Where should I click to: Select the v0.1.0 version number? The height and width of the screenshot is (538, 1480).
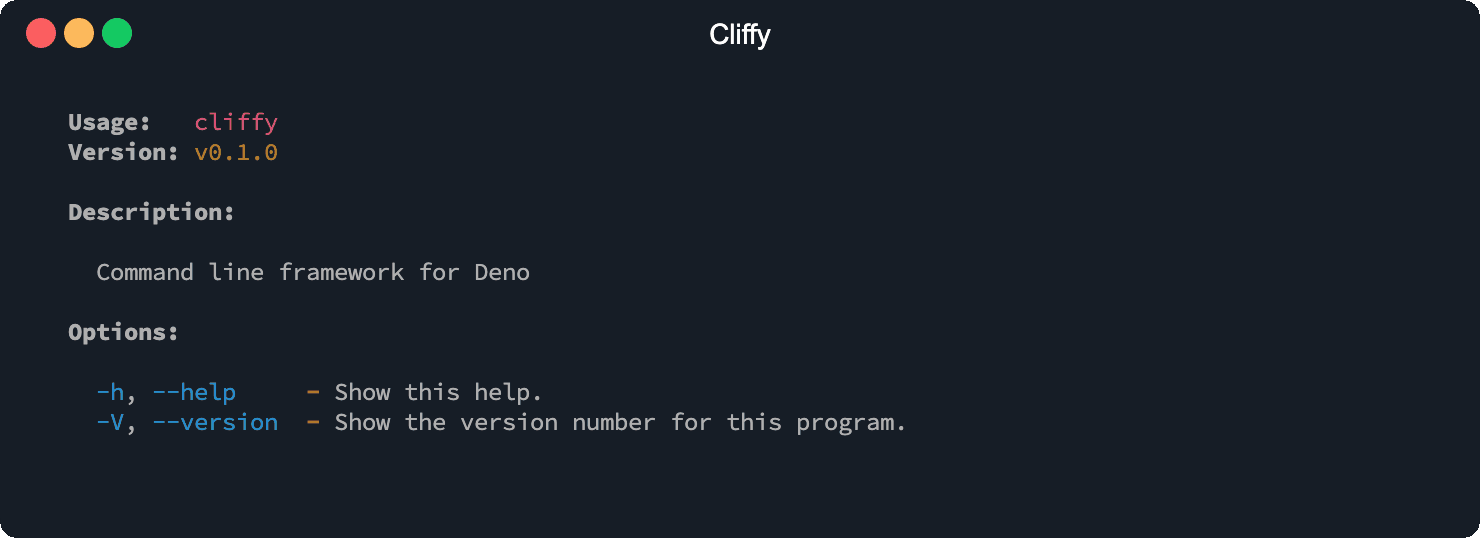pyautogui.click(x=236, y=153)
